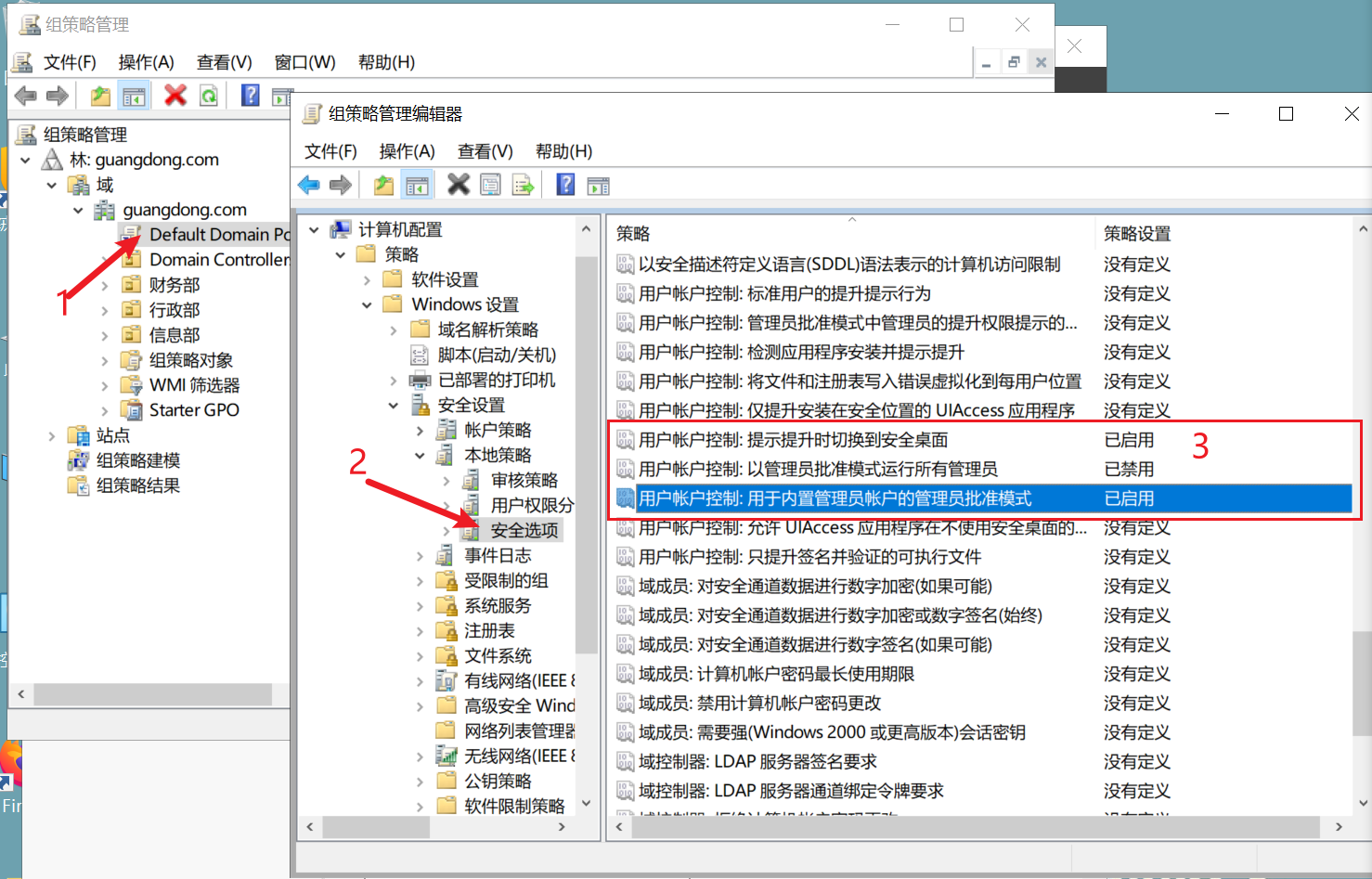
Task: Open 文件(F) menu in 组策略管理编辑器
Action: [330, 151]
